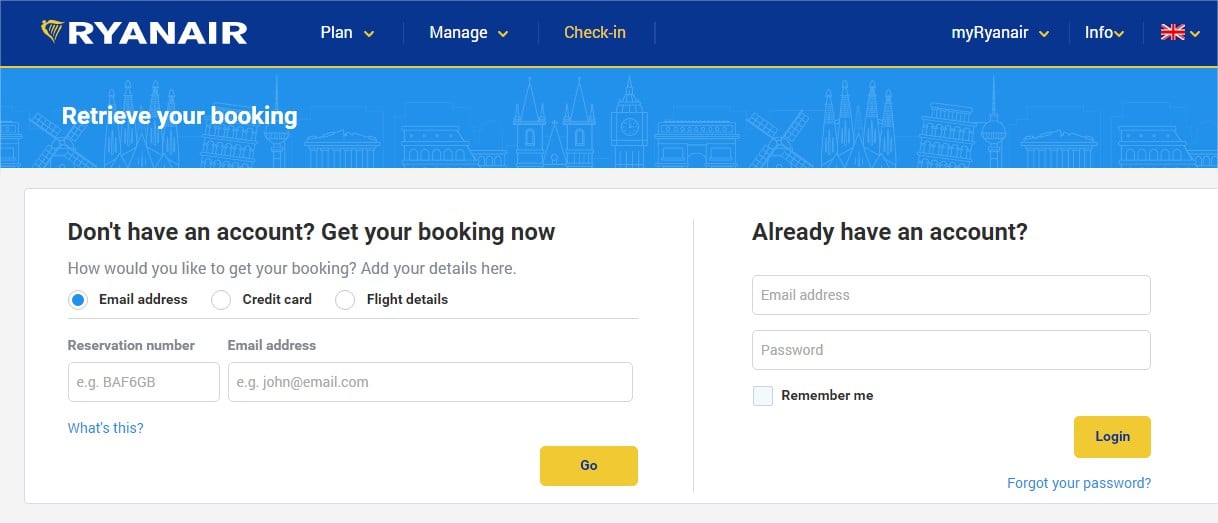Click the account login Email address field
This screenshot has height=523, width=1218.
(x=951, y=295)
